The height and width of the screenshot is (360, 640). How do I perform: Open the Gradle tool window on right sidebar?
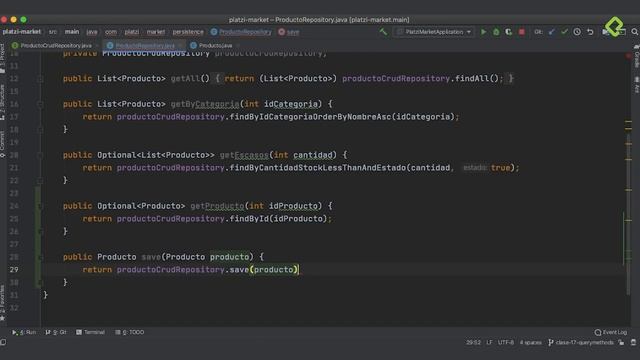(x=637, y=57)
